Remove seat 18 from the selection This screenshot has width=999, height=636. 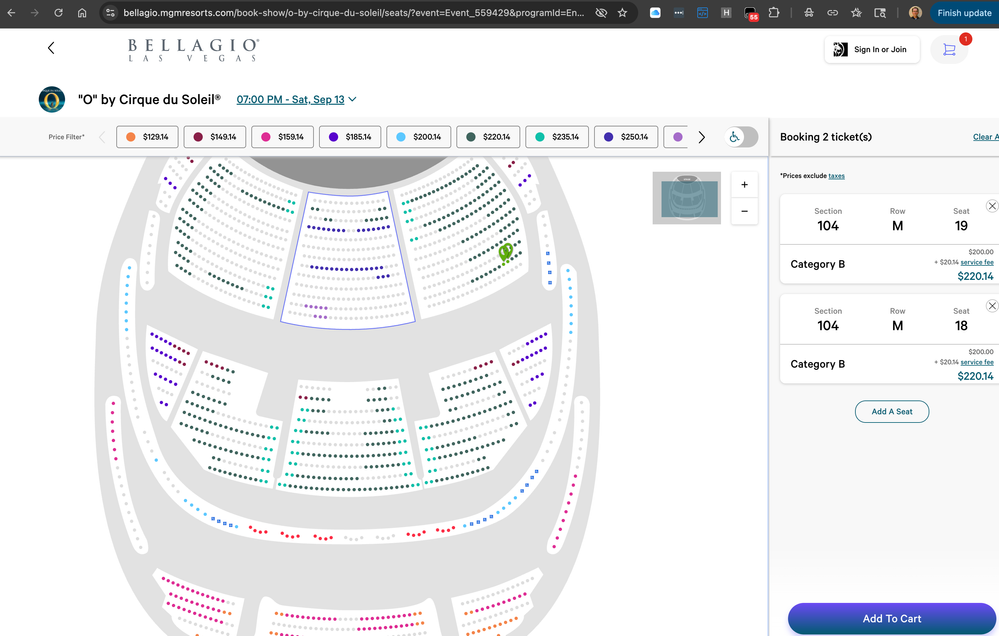point(991,306)
